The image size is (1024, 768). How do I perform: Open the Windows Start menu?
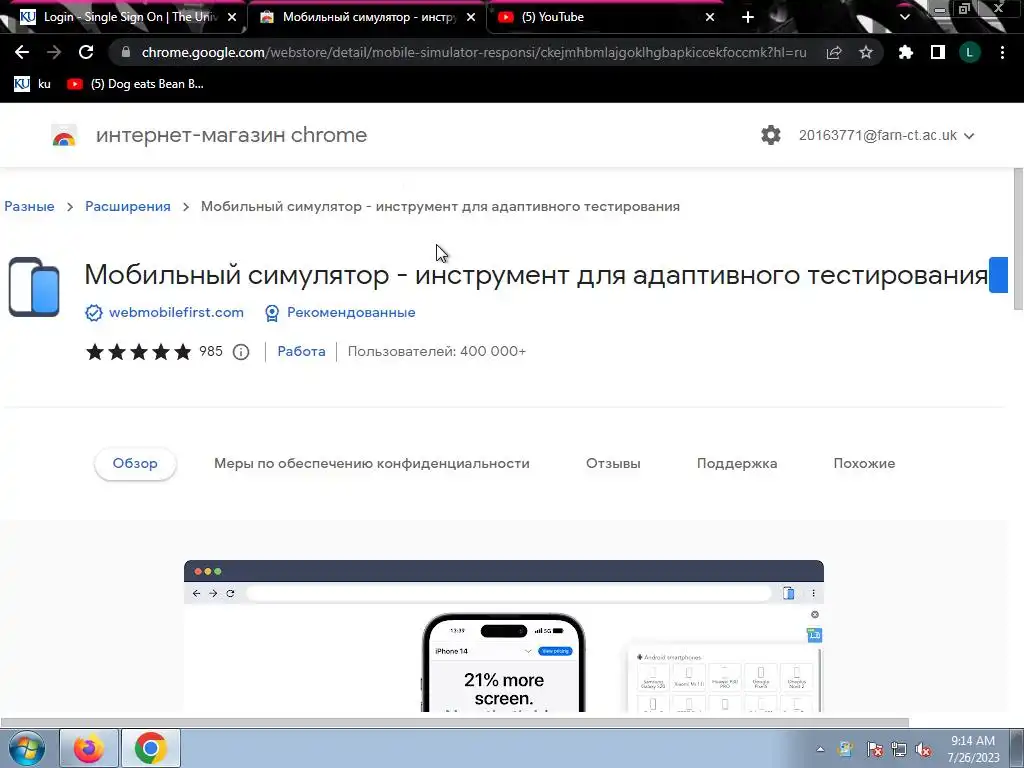click(27, 748)
